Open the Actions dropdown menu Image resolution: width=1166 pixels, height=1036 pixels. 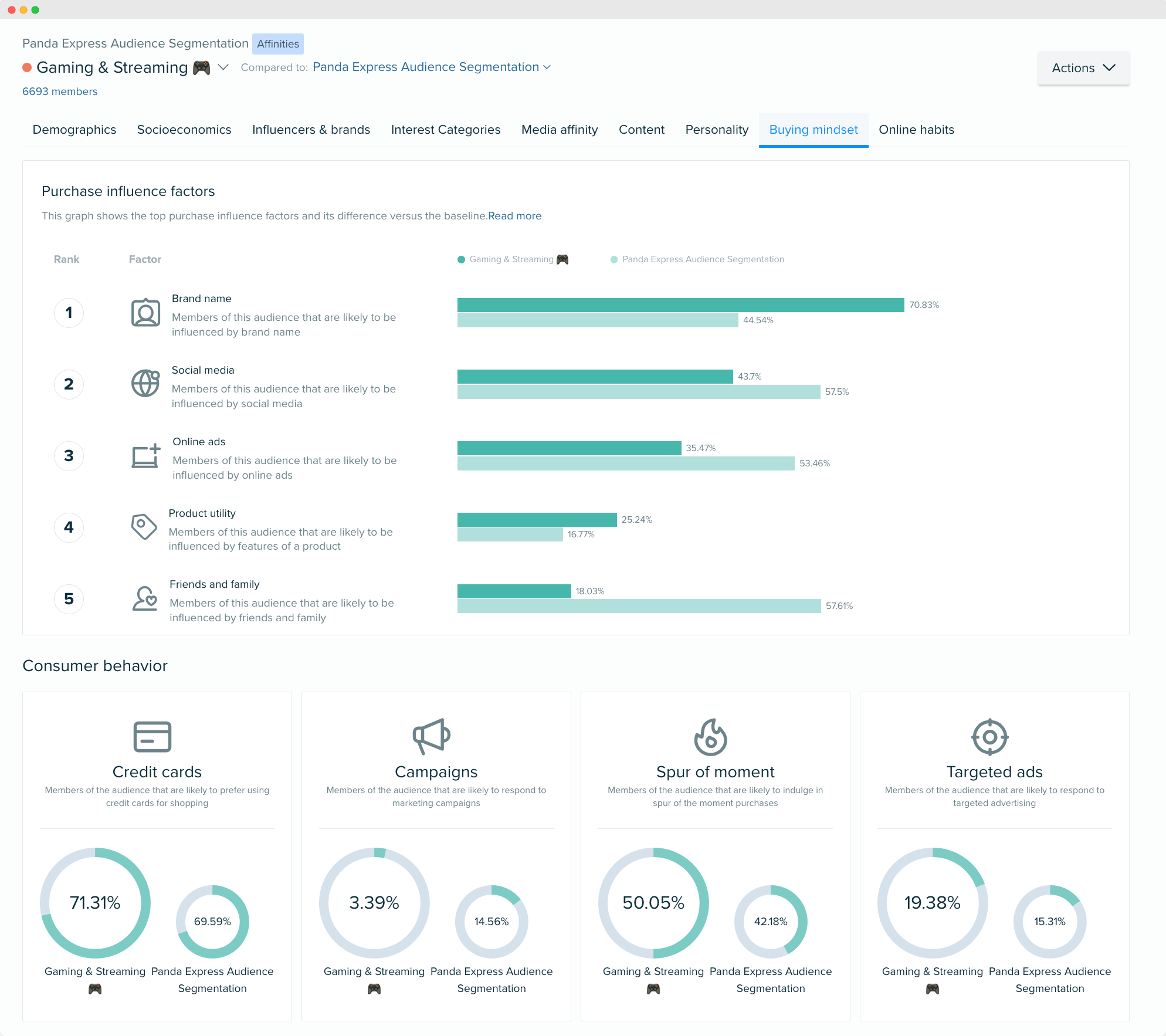pos(1083,67)
